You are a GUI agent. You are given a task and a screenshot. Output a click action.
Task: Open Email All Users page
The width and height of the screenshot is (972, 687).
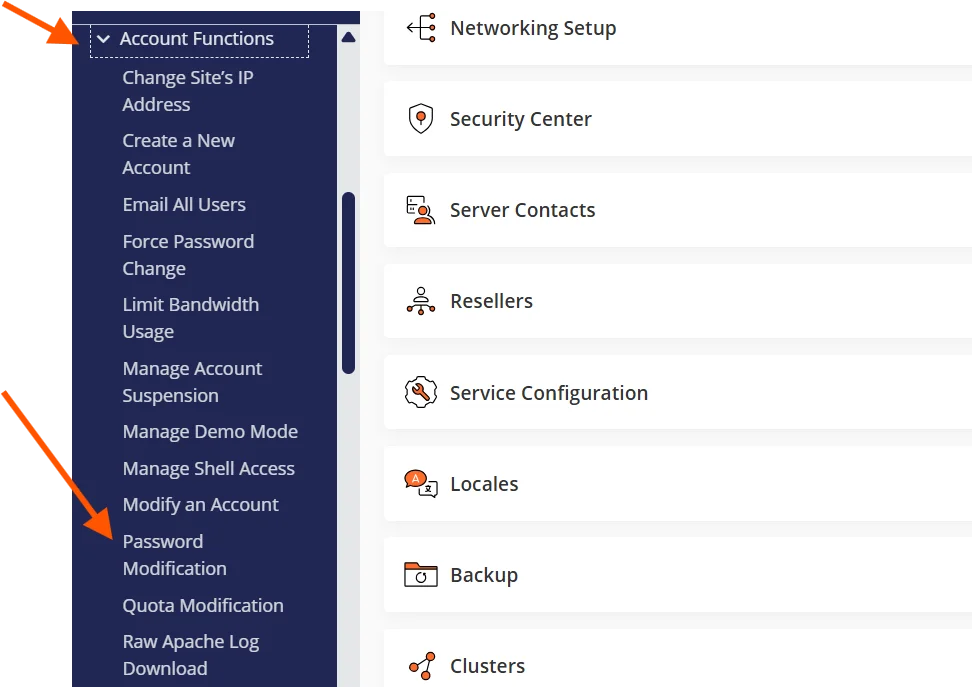click(184, 205)
